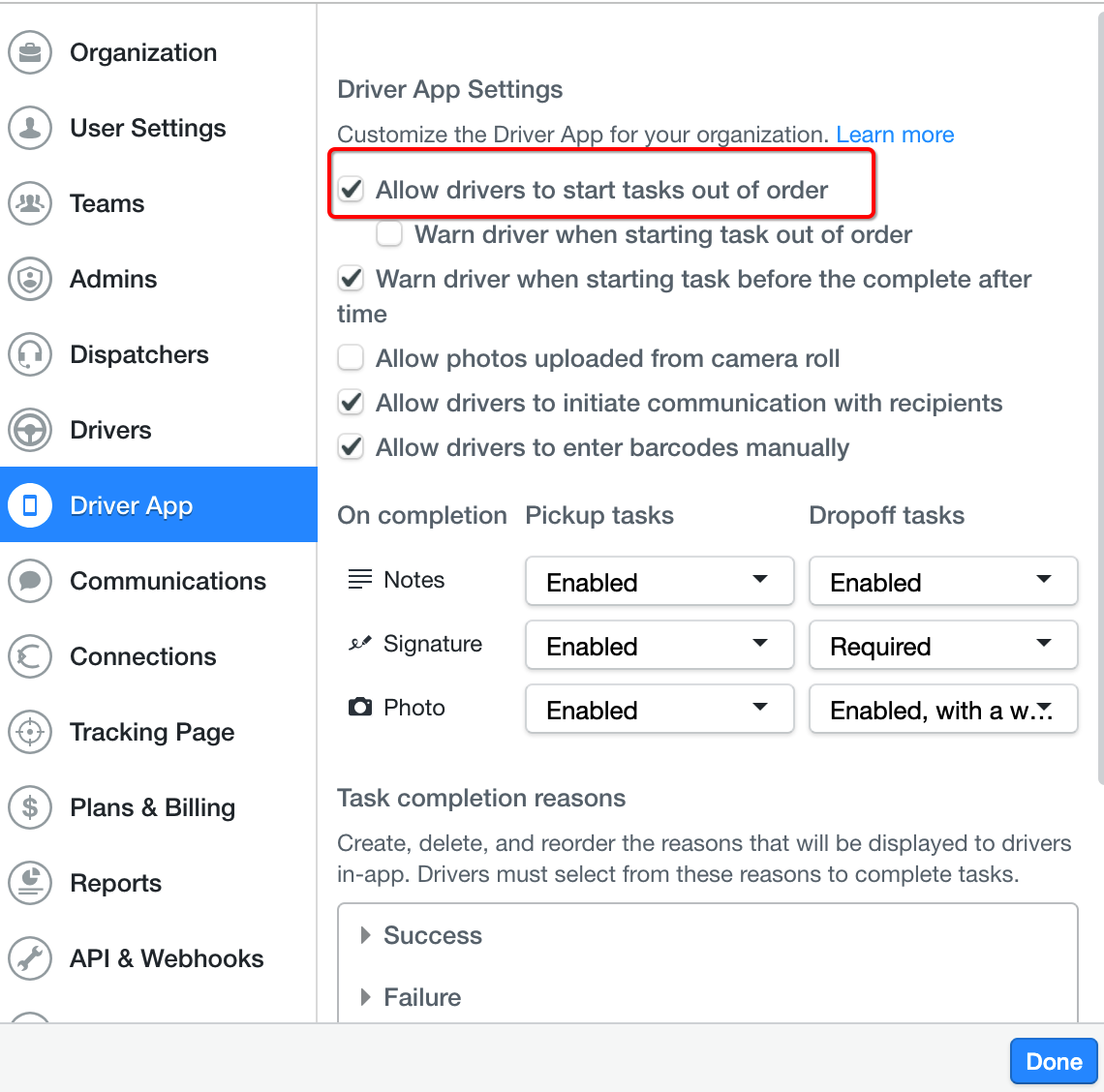1104x1092 pixels.
Task: Open the Drivers steering wheel icon
Action: pyautogui.click(x=30, y=430)
